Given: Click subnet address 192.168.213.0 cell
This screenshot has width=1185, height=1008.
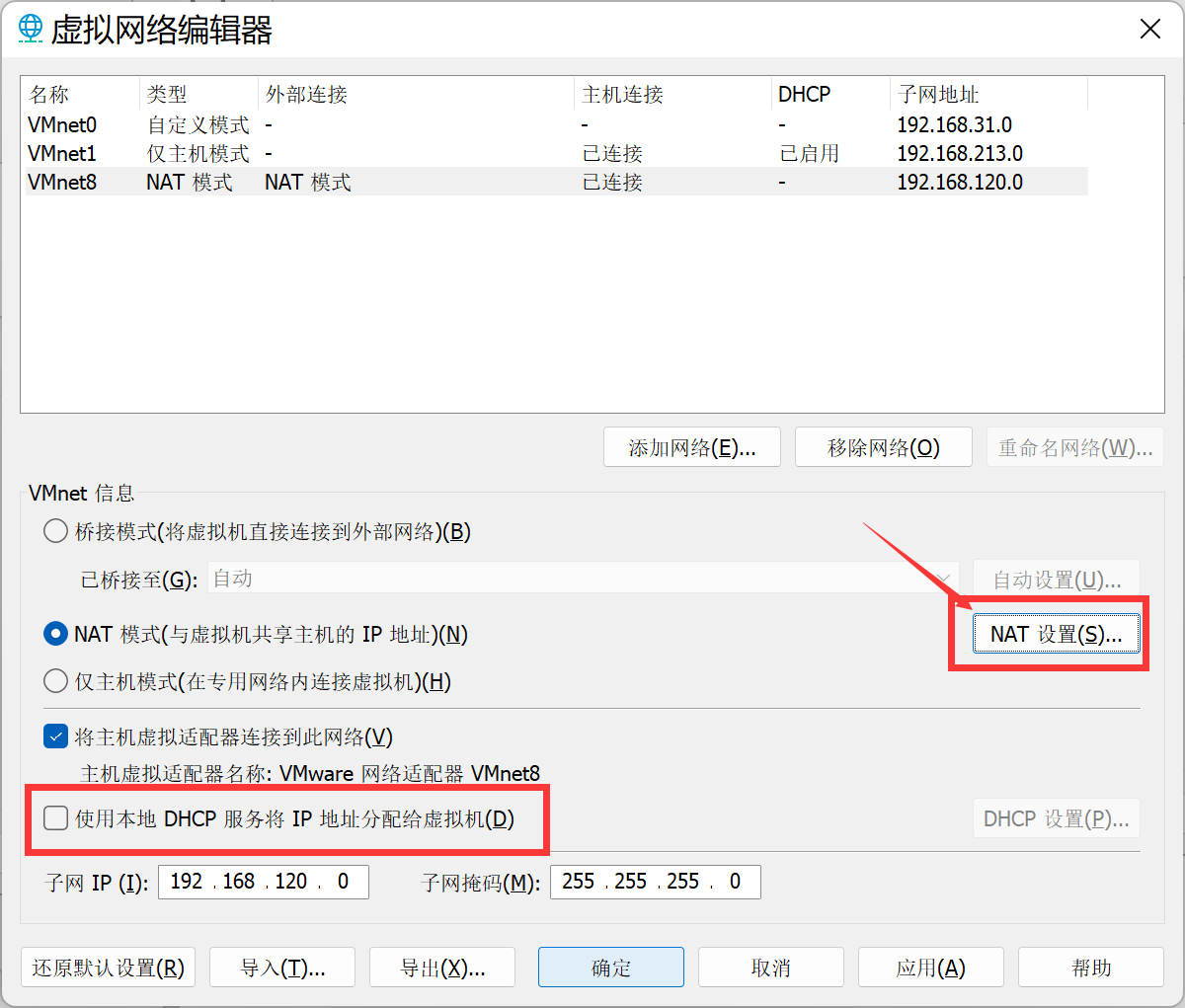Looking at the screenshot, I should pyautogui.click(x=960, y=154).
